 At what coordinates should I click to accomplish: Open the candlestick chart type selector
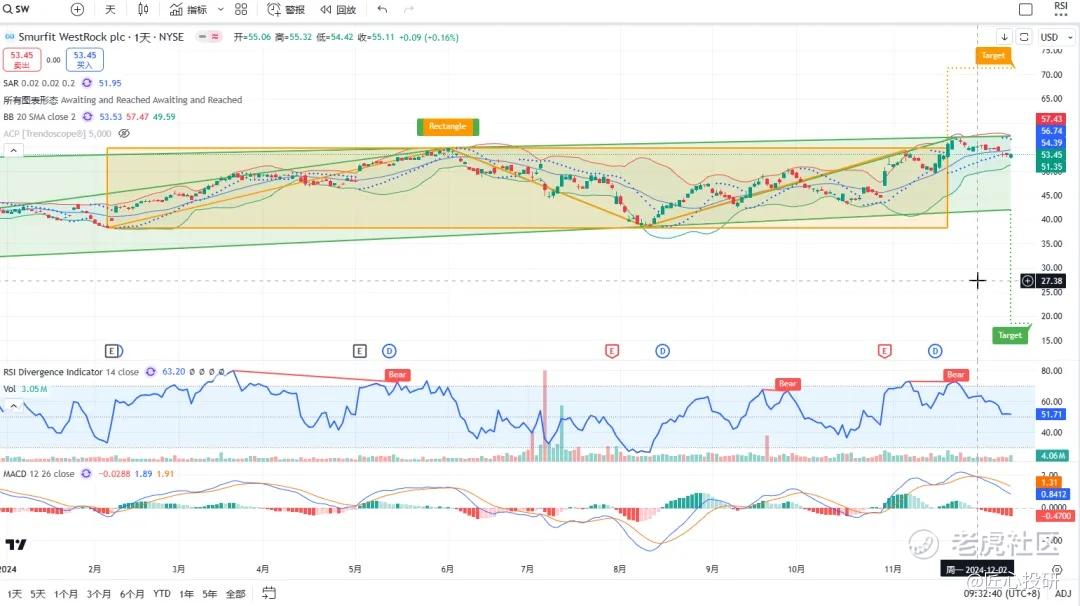point(143,10)
